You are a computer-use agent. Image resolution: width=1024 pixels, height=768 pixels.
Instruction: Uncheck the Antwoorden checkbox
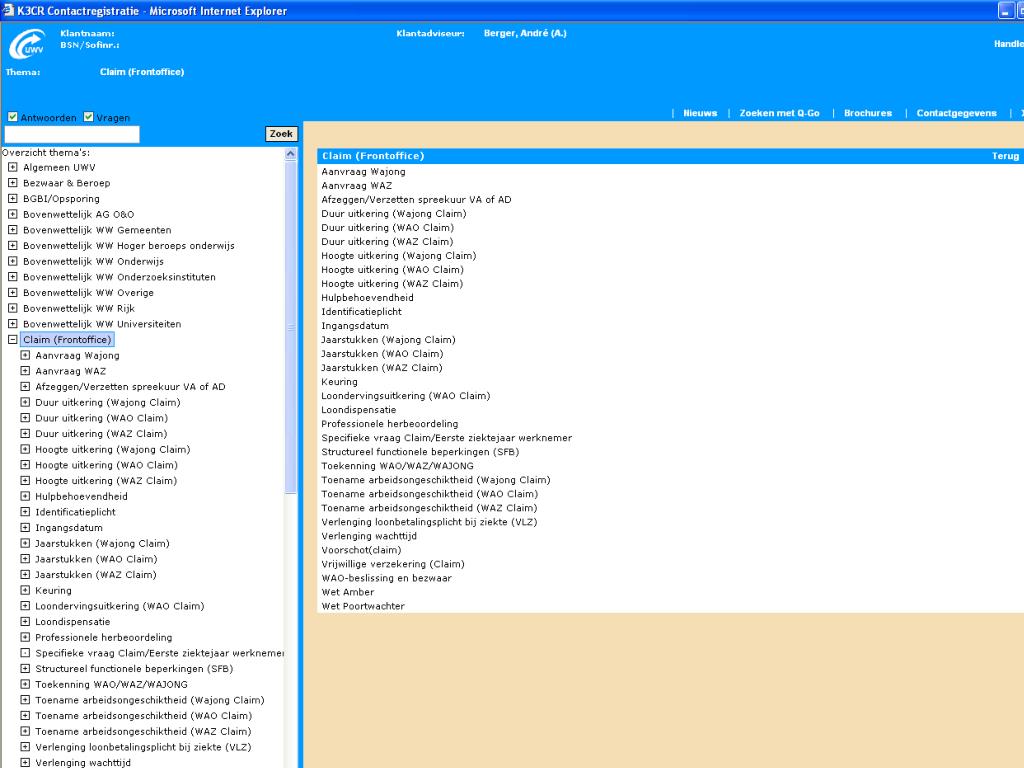[x=13, y=117]
